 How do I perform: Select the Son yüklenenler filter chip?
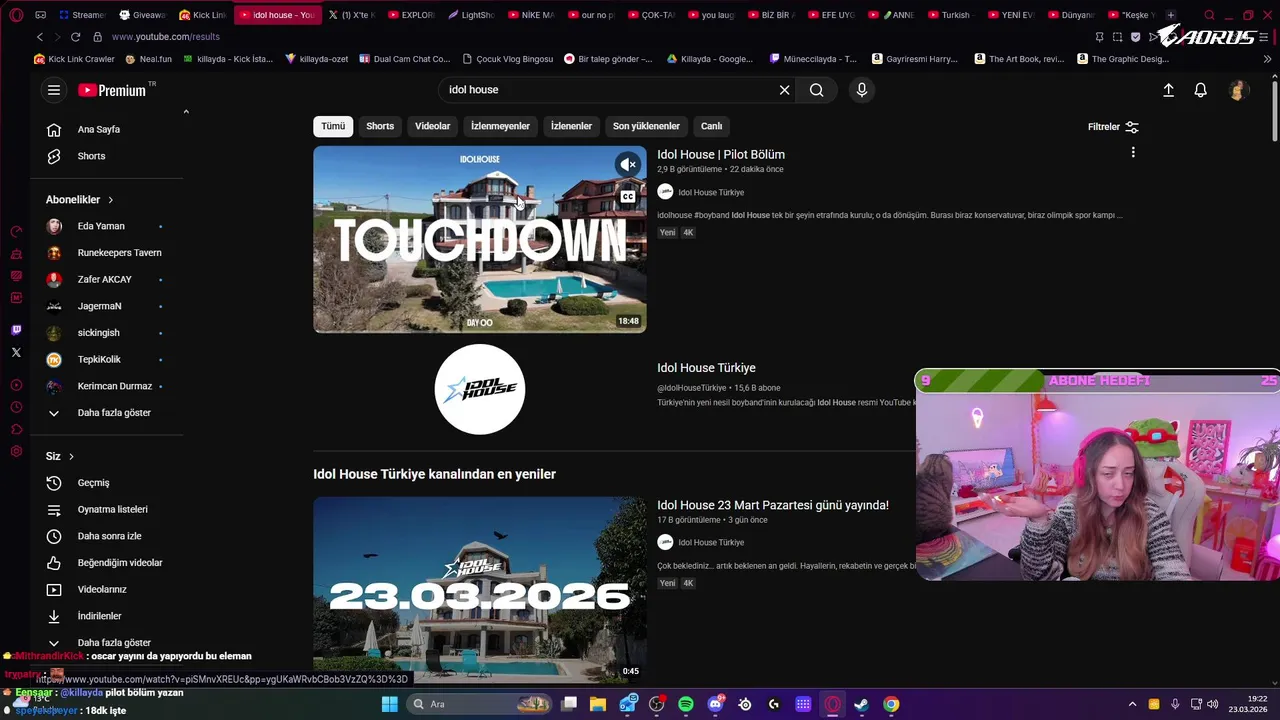[x=646, y=126]
